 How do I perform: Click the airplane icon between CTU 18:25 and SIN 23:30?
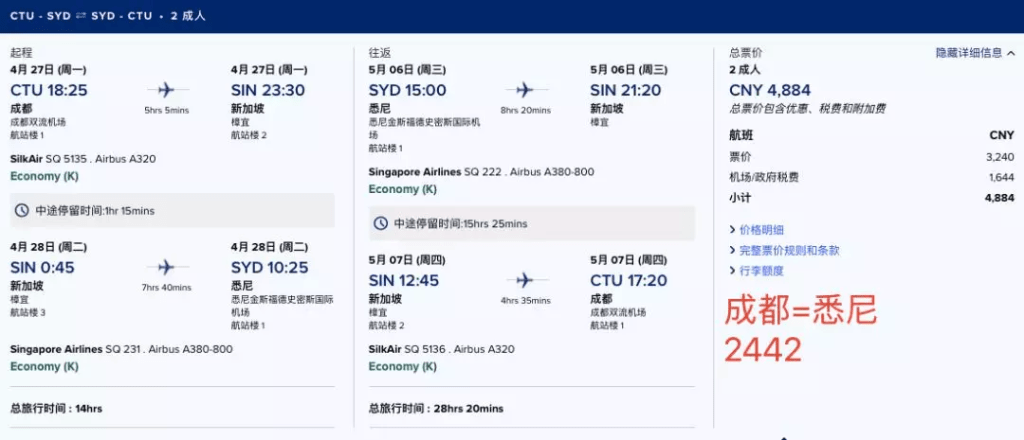[x=166, y=90]
